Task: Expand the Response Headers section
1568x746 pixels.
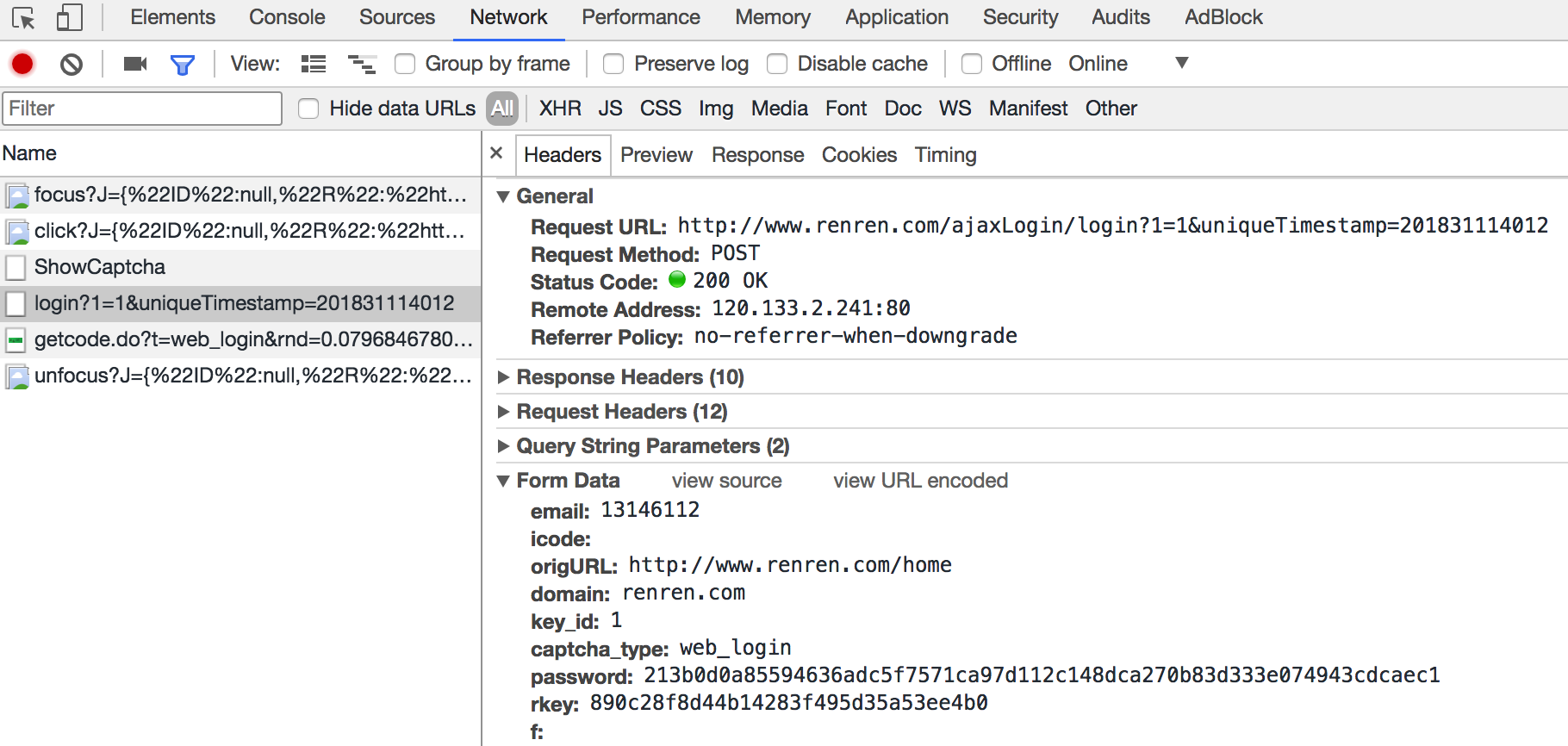Action: [x=630, y=377]
